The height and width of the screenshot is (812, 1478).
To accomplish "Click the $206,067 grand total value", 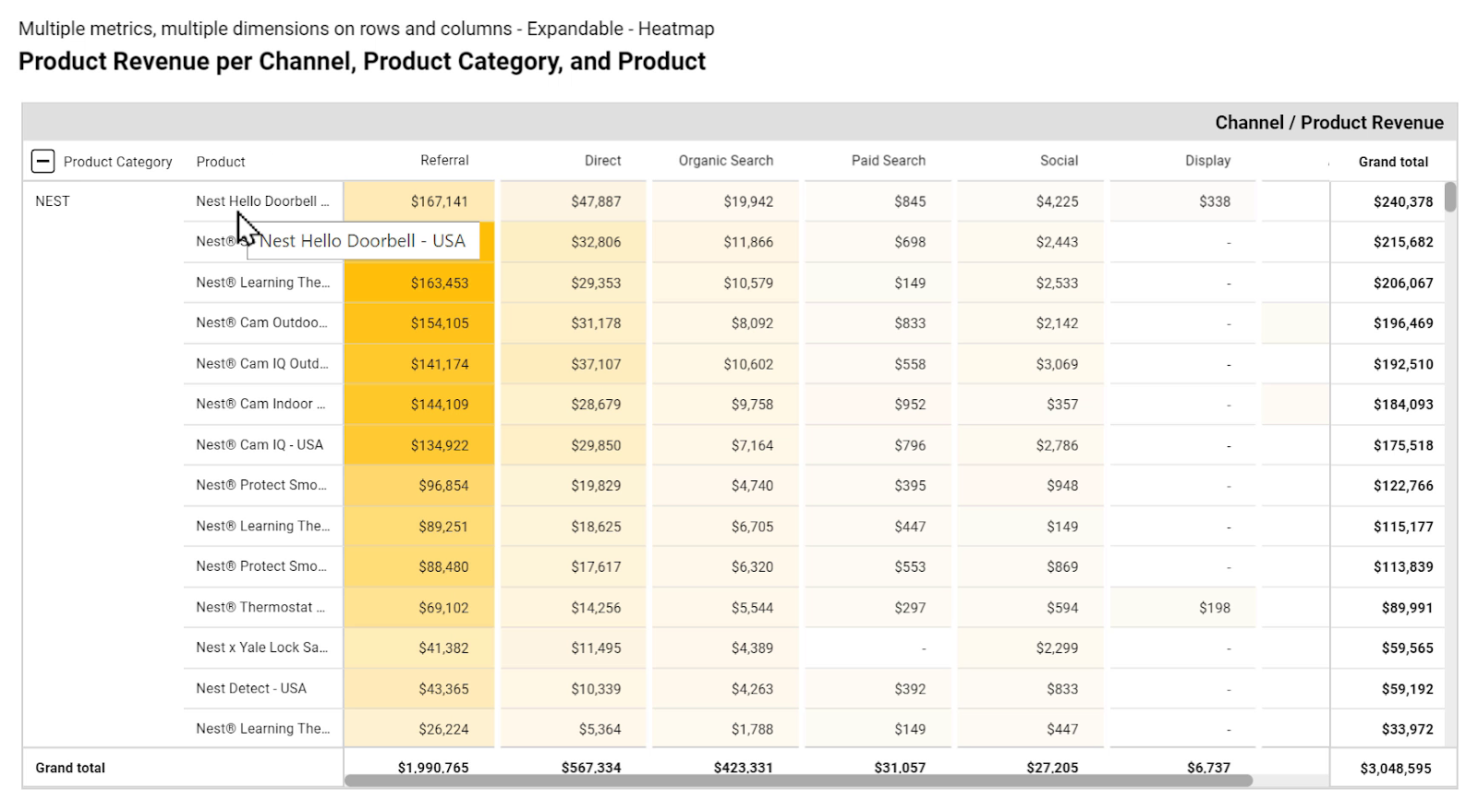I will (x=1403, y=284).
